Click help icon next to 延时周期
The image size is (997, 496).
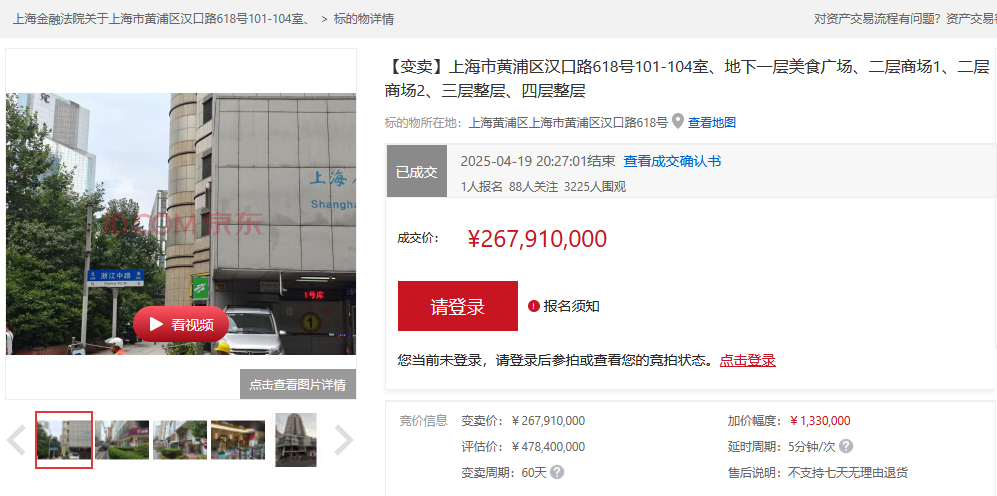pos(846,446)
